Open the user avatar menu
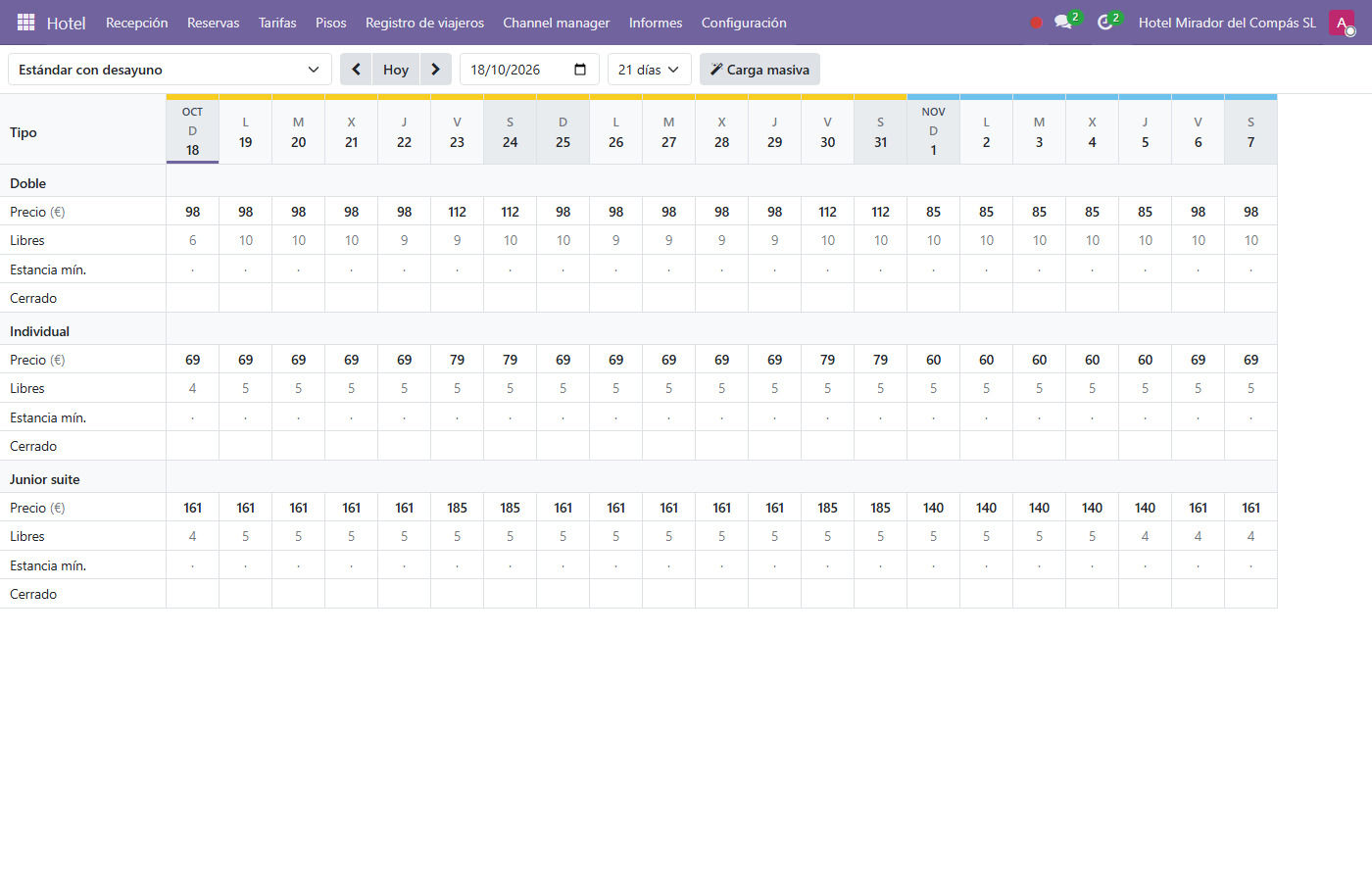Image resolution: width=1372 pixels, height=882 pixels. [x=1342, y=23]
